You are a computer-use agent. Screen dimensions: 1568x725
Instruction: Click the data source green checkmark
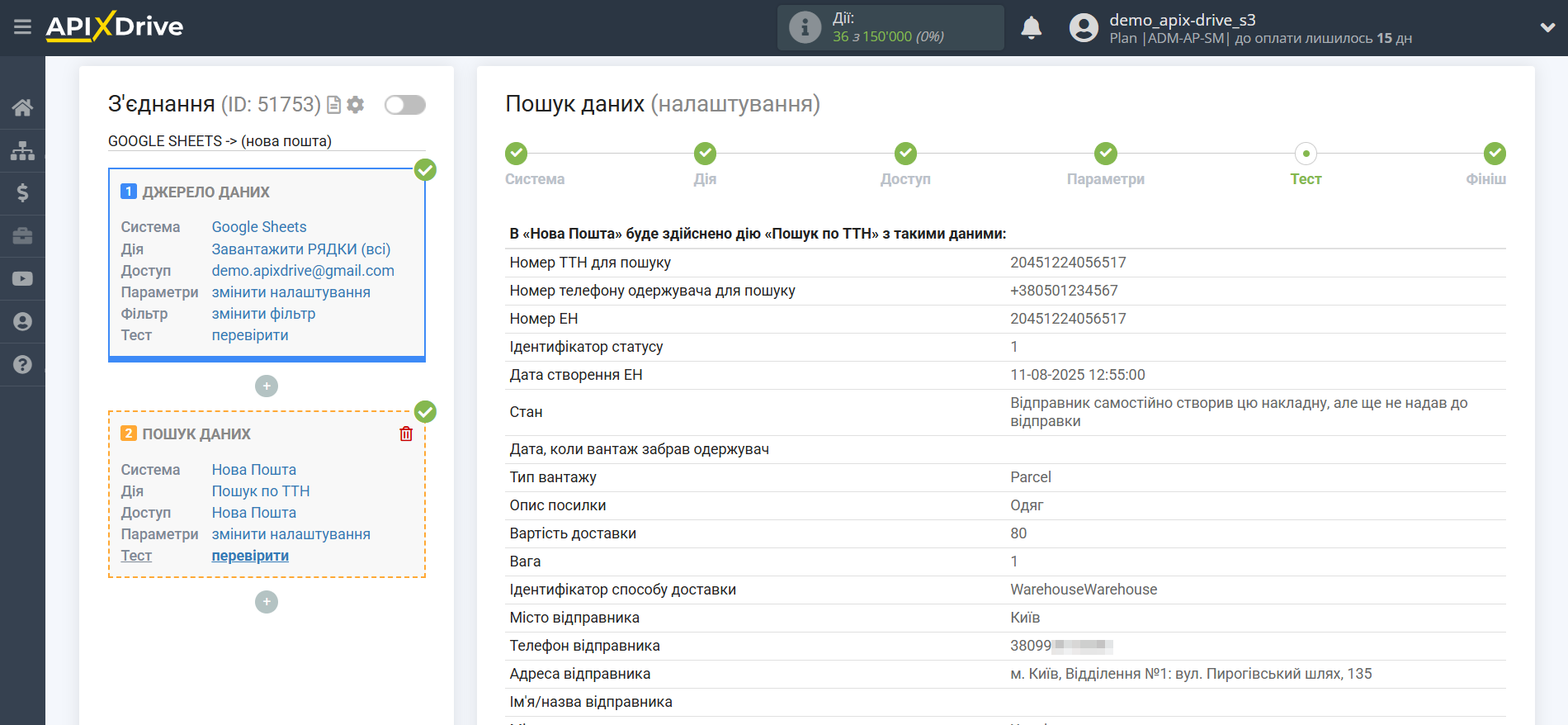point(425,170)
